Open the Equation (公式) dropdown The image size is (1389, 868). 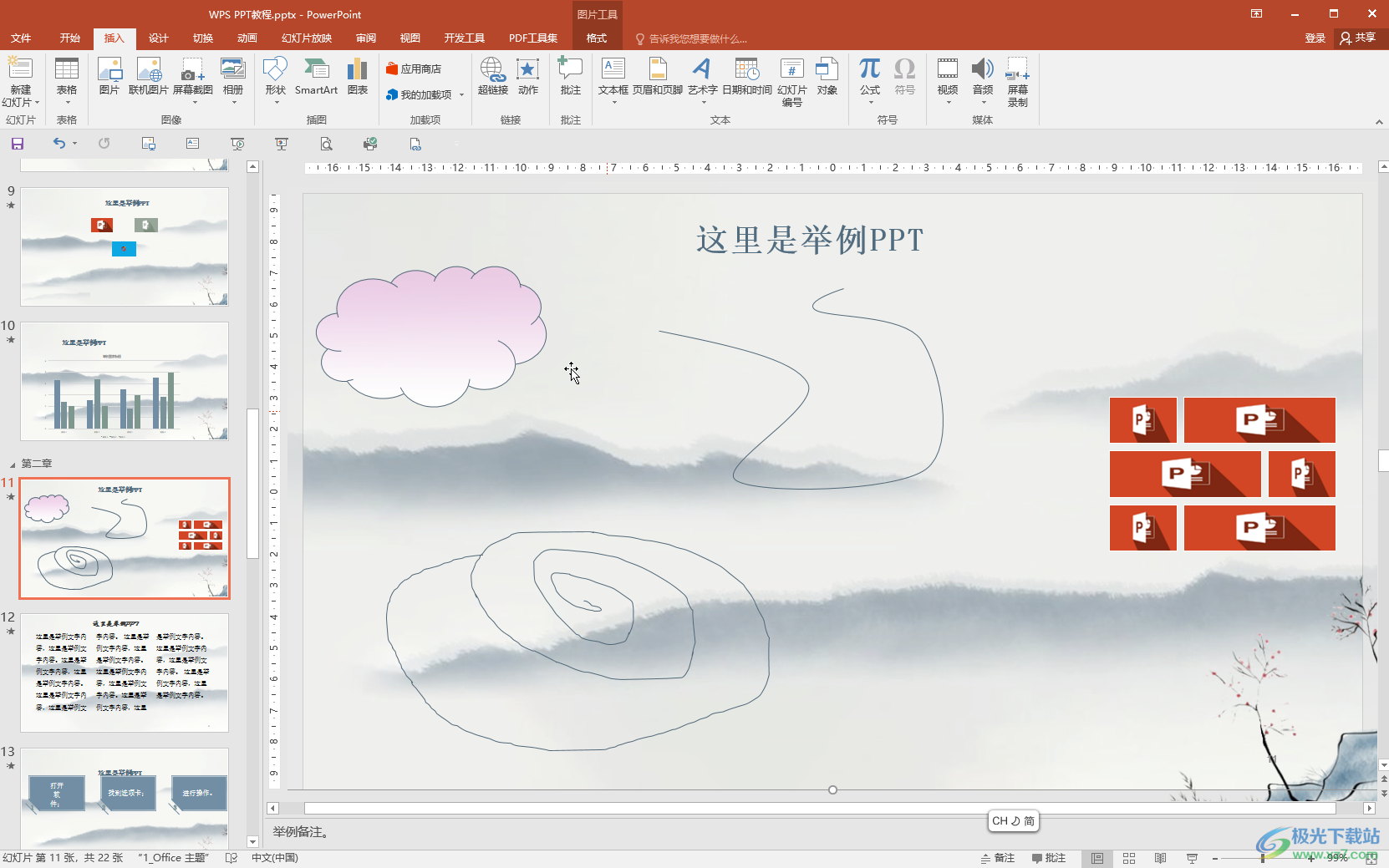870,102
